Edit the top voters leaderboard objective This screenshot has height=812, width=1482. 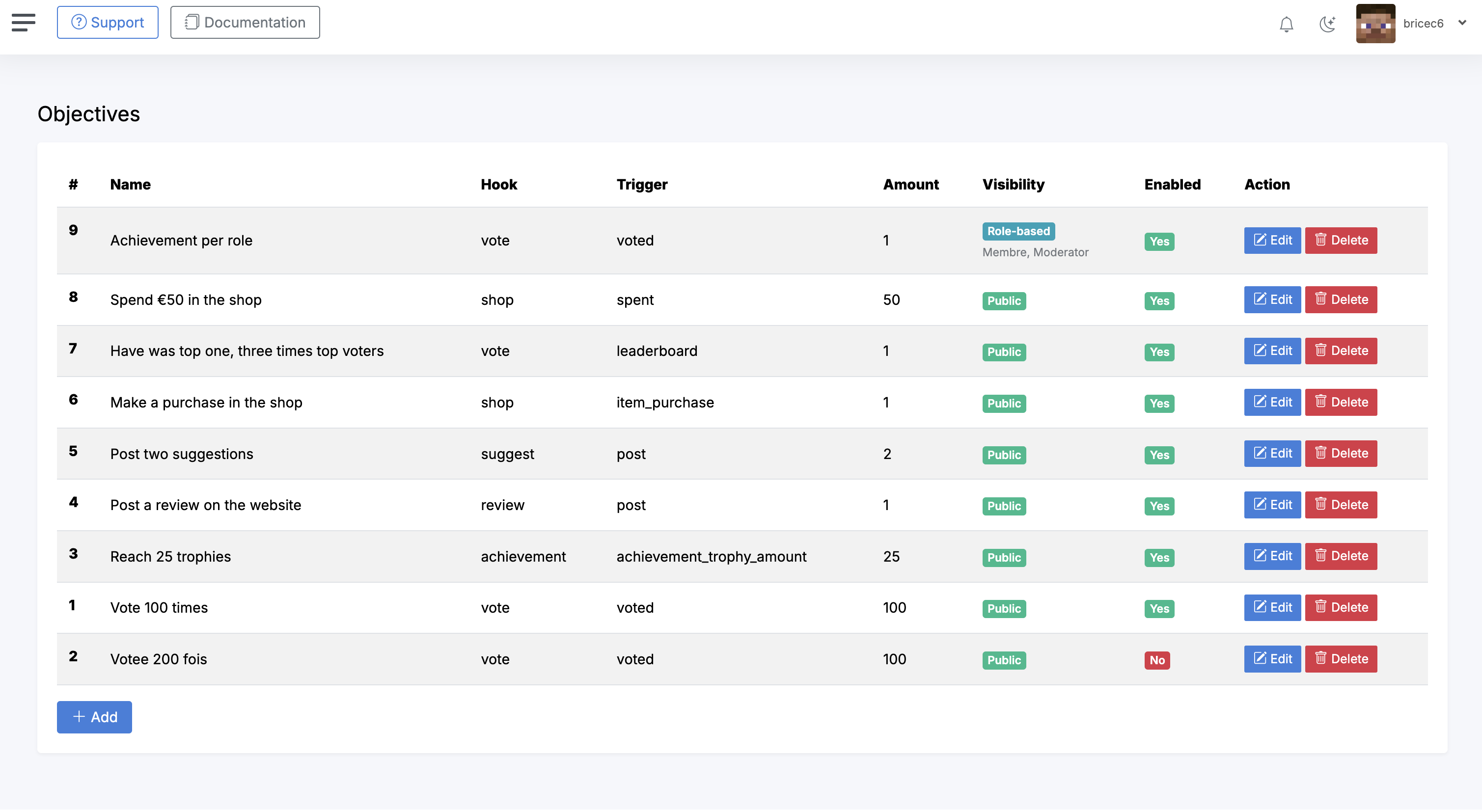[x=1272, y=351]
